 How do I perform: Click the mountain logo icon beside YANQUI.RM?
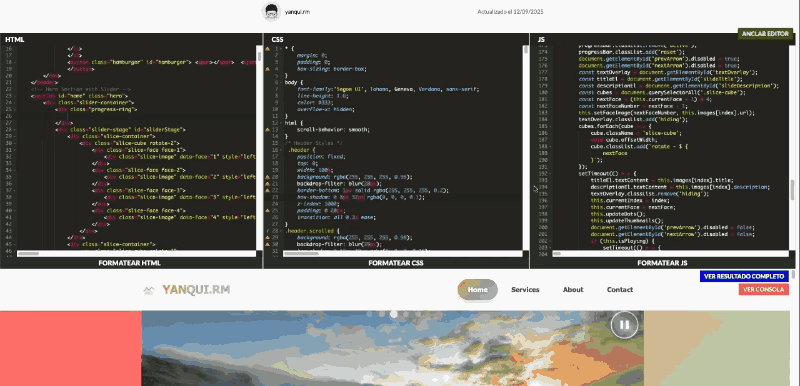point(148,290)
